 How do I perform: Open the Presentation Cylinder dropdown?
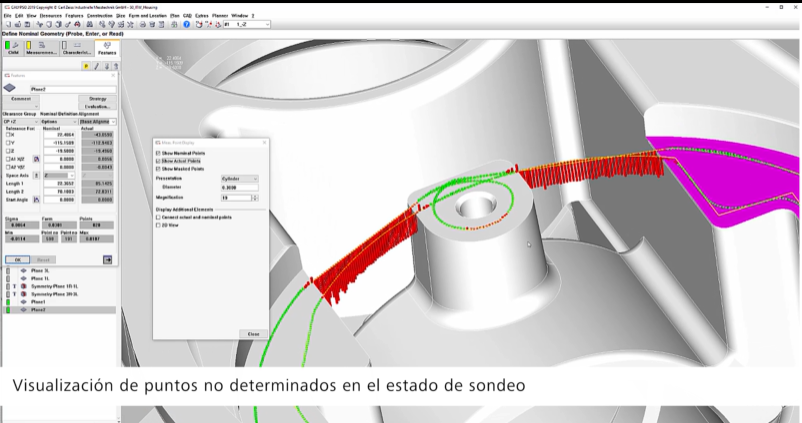[x=240, y=178]
